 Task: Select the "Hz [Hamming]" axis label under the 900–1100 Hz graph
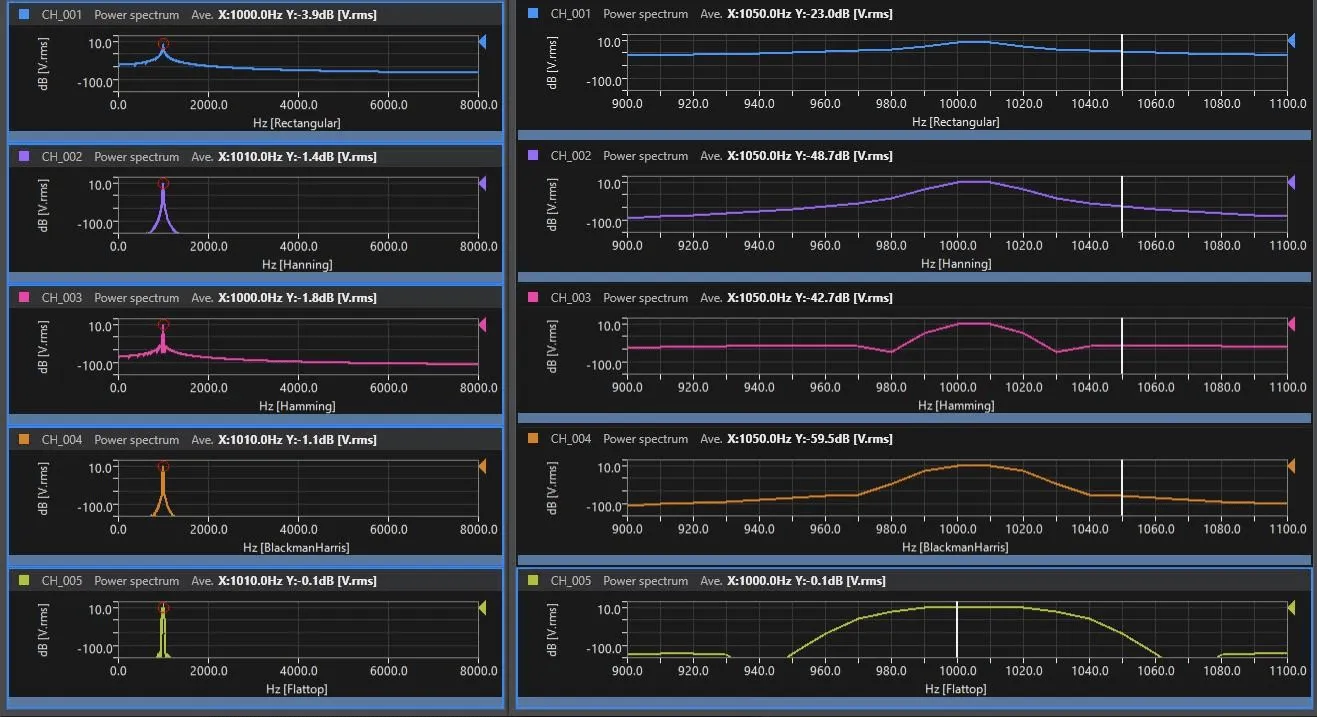tap(956, 406)
